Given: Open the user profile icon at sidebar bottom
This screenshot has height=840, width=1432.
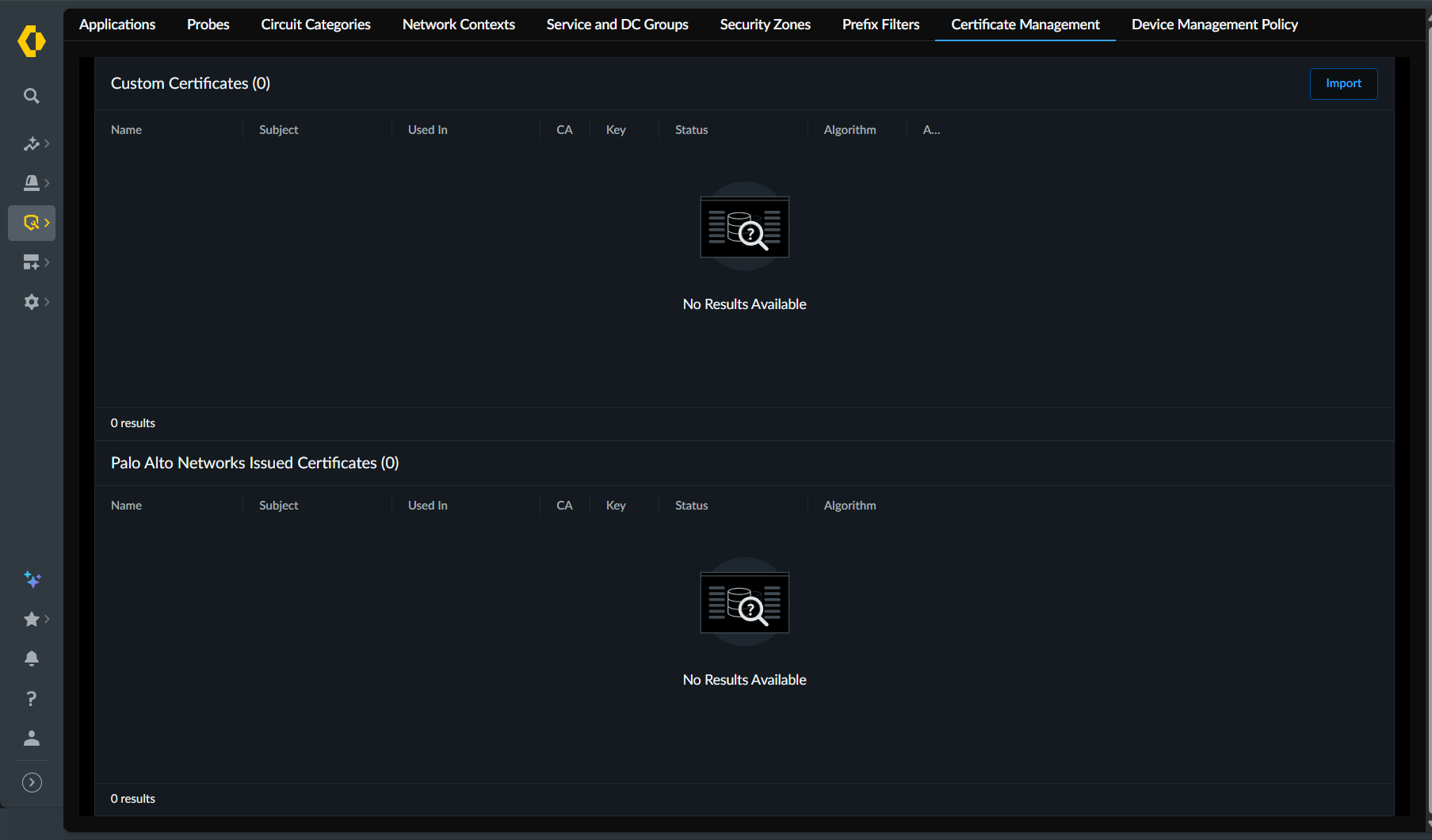Looking at the screenshot, I should point(32,738).
